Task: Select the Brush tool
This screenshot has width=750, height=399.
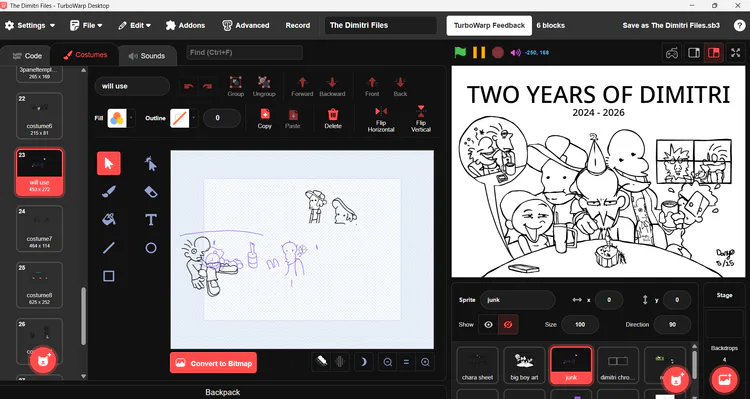Action: [x=109, y=191]
